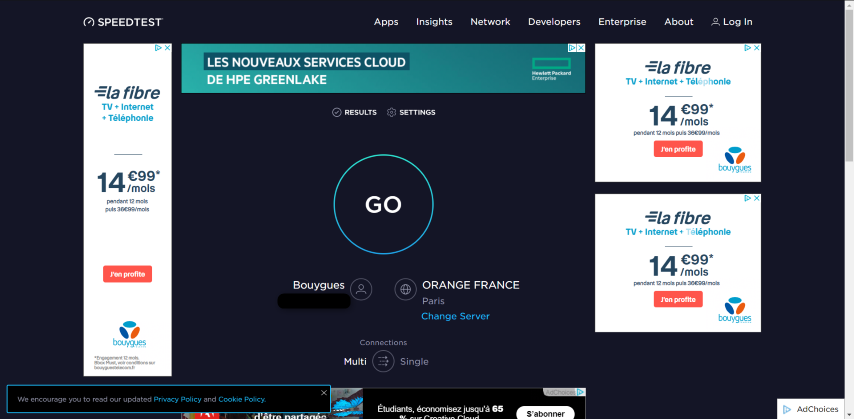Open the Network menu
The image size is (854, 419).
pos(490,22)
